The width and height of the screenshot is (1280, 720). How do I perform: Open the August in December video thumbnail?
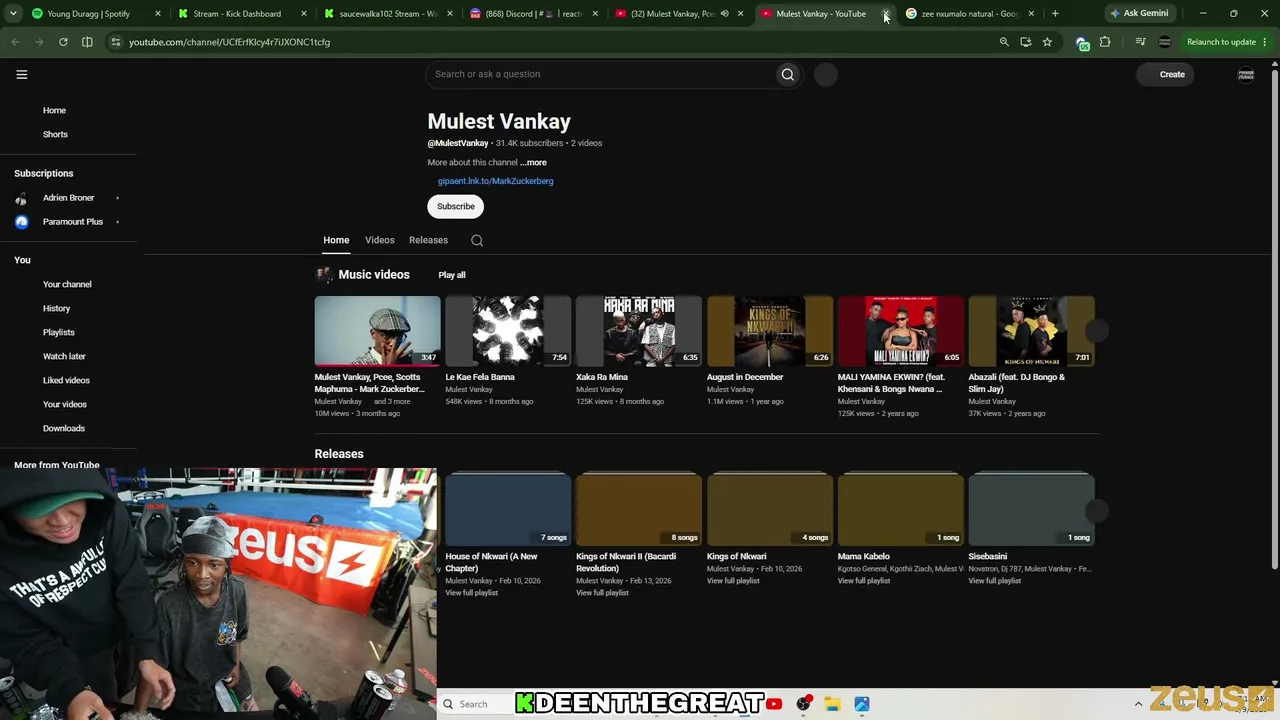(x=770, y=331)
